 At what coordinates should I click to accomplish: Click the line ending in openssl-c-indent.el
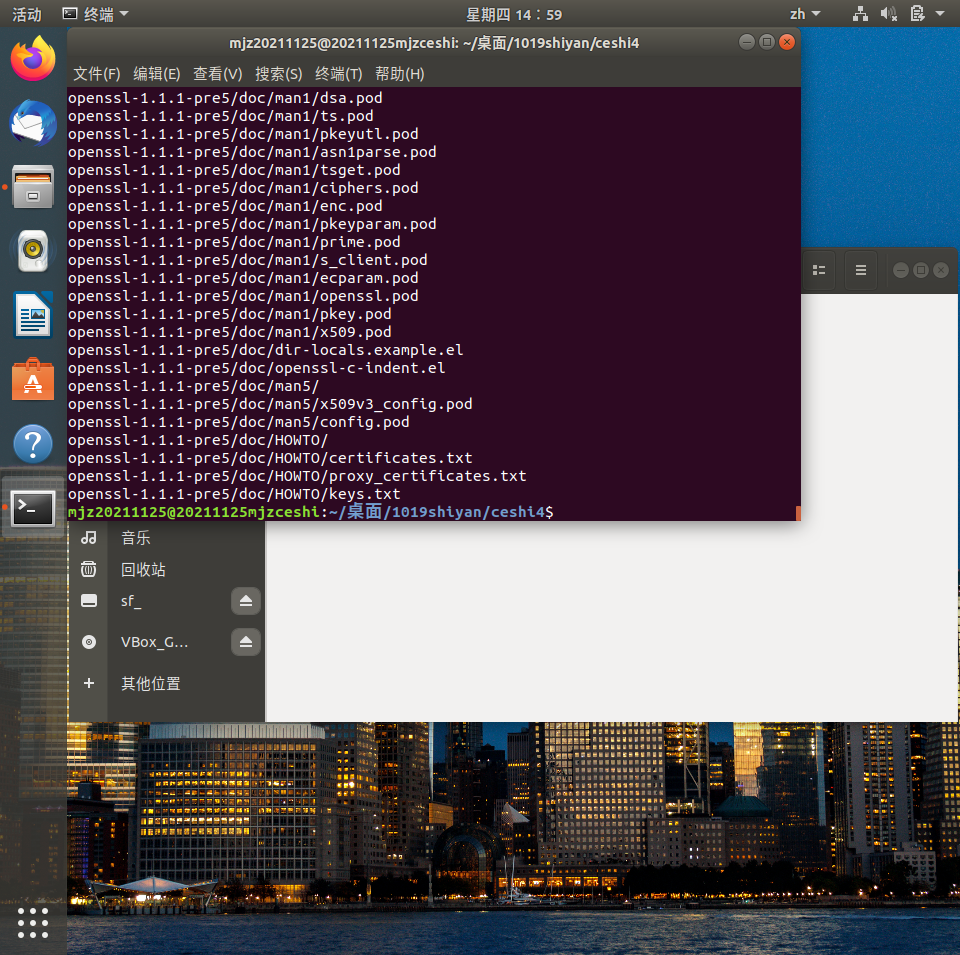pos(257,368)
